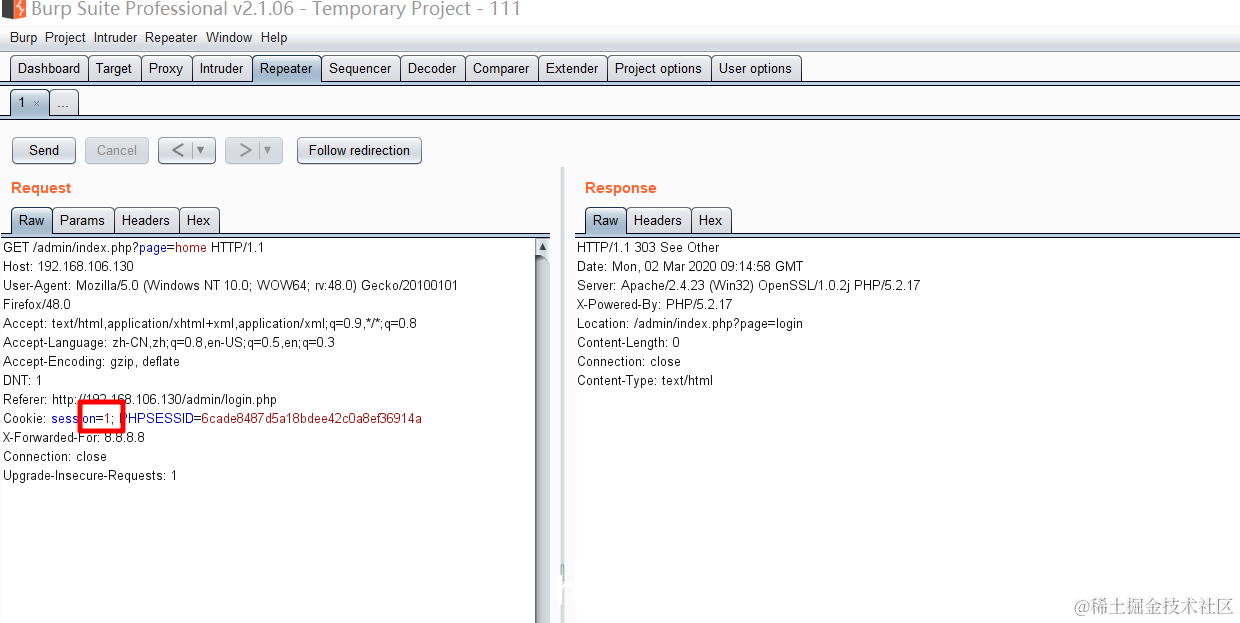The image size is (1240, 623).
Task: Go forward to next request arrow
Action: [x=245, y=150]
